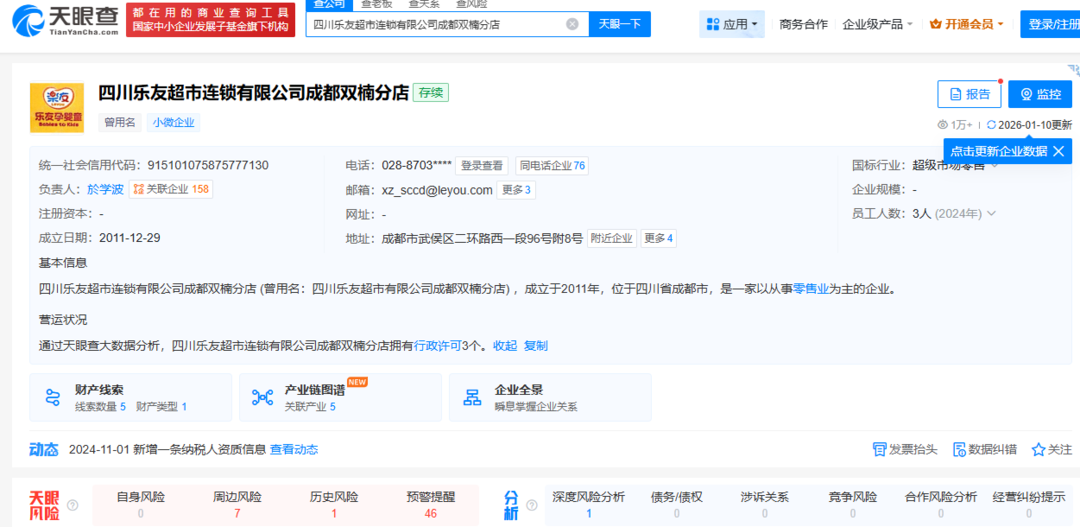The height and width of the screenshot is (527, 1080).
Task: Switch to the 查公司 tab
Action: (329, 4)
